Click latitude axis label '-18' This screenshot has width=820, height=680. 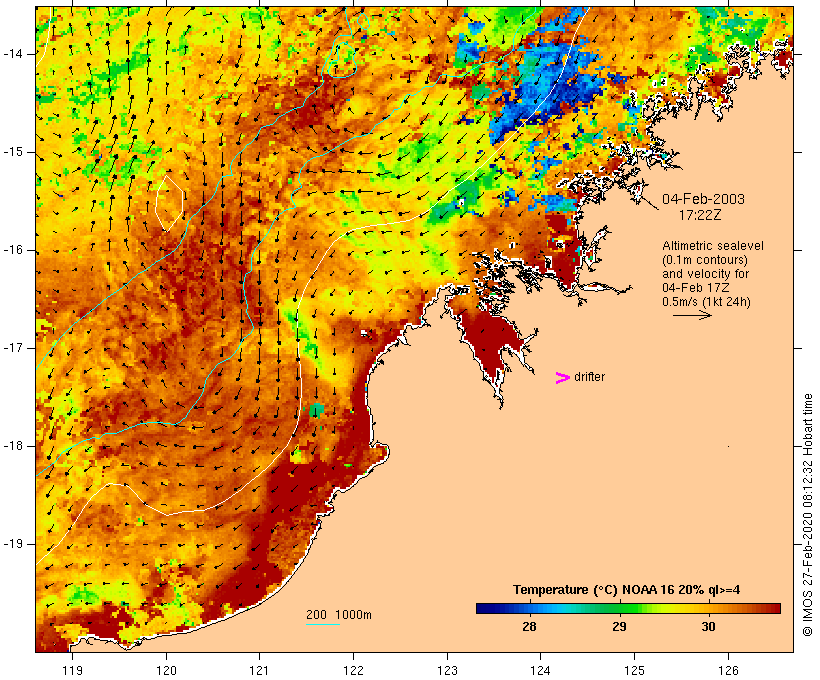coord(12,446)
